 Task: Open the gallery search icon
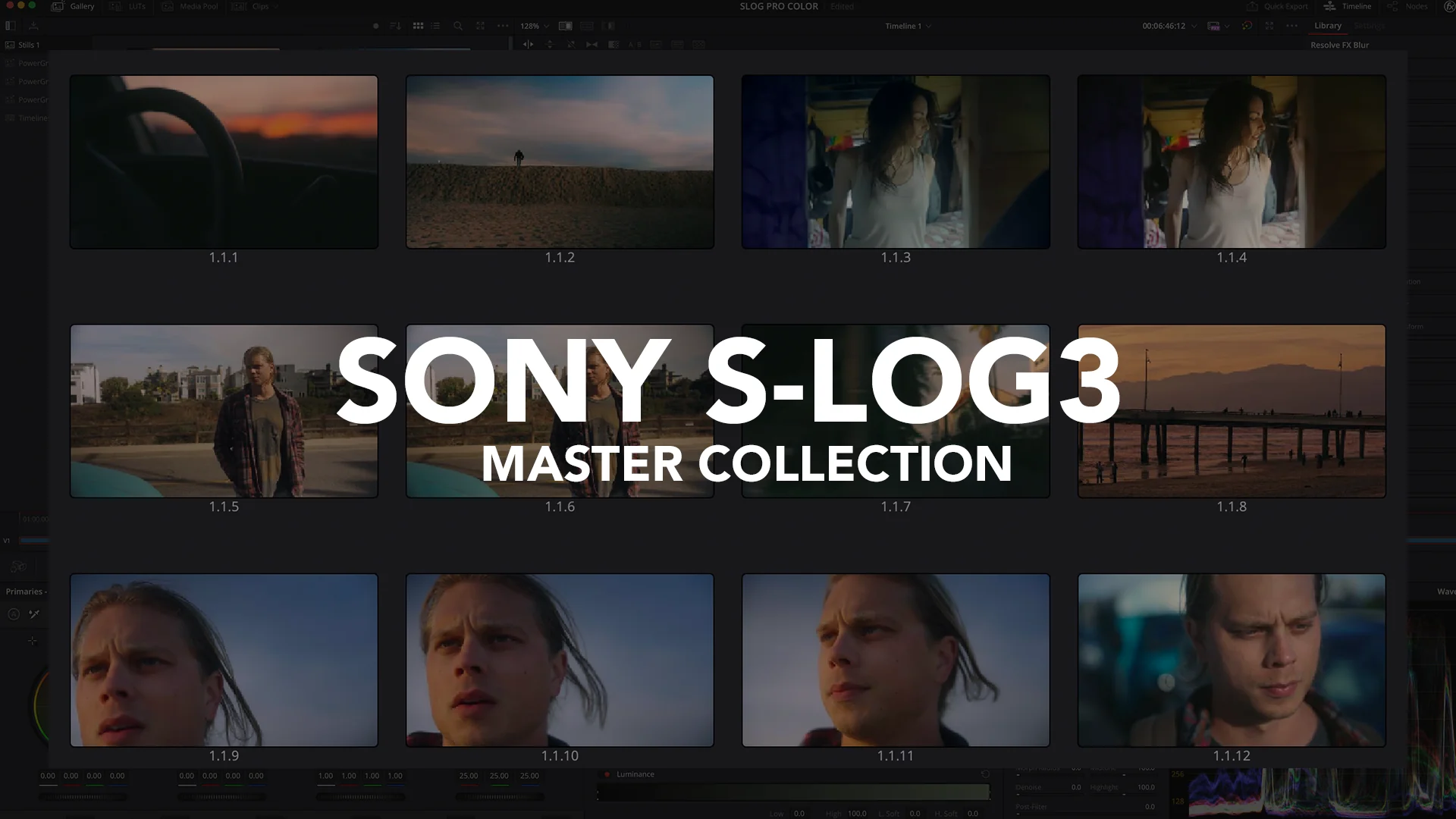tap(458, 26)
